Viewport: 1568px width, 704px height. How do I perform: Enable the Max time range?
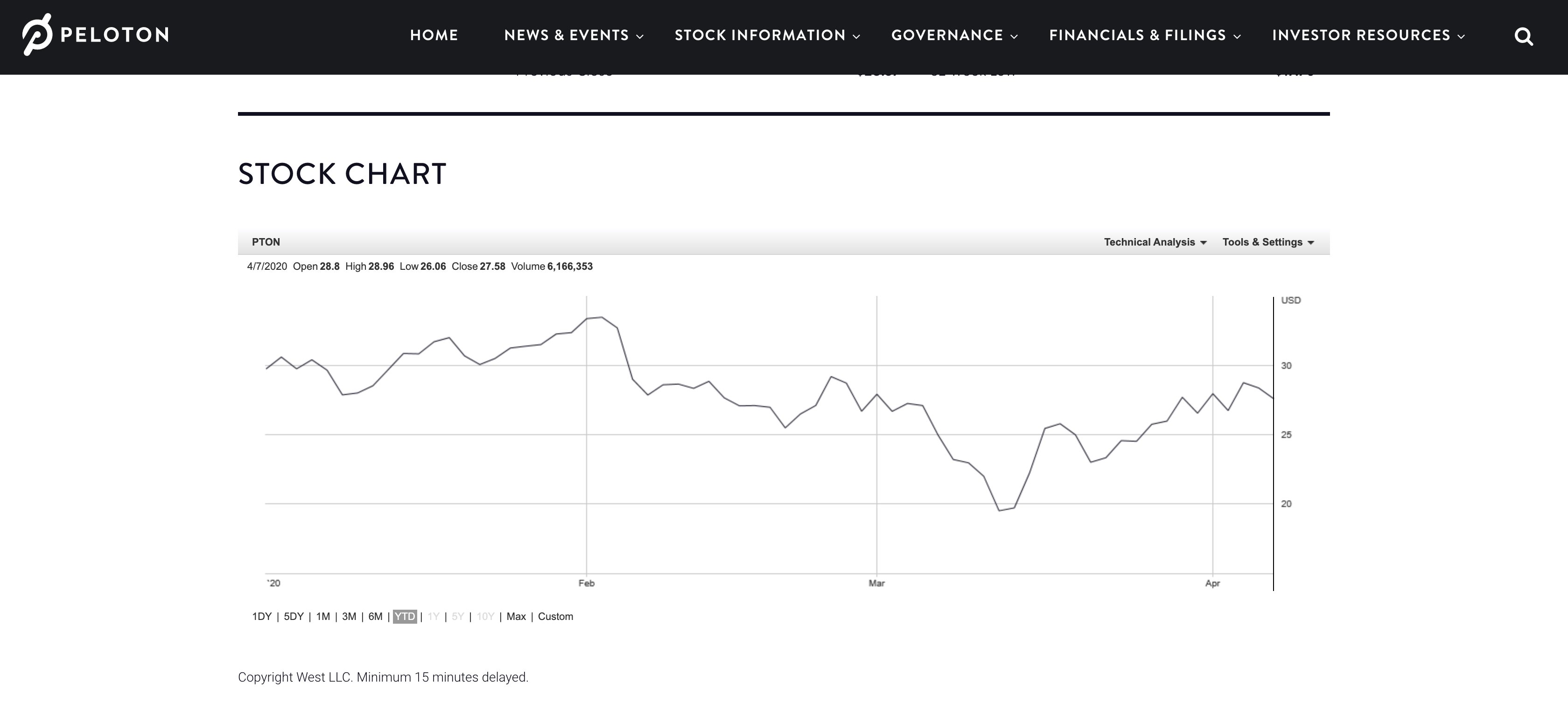(516, 616)
